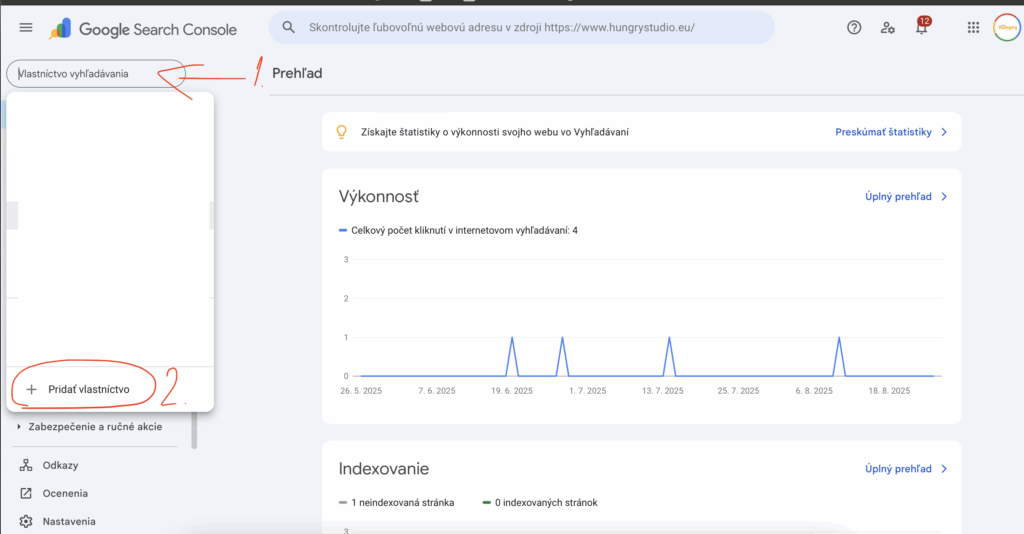
Task: Click Preskúmať štatistiky link
Action: (883, 132)
